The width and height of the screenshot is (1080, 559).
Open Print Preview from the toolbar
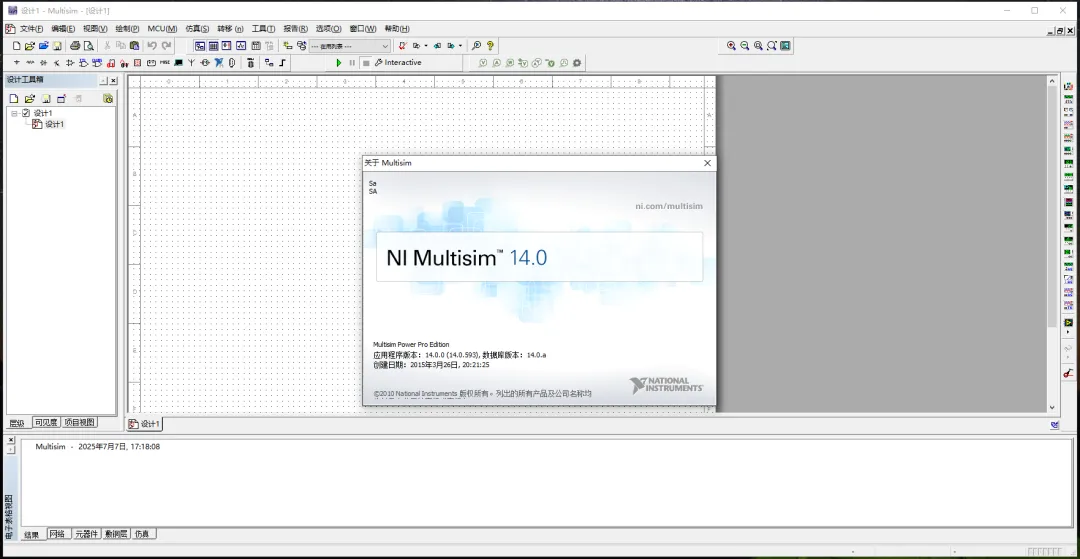(88, 46)
